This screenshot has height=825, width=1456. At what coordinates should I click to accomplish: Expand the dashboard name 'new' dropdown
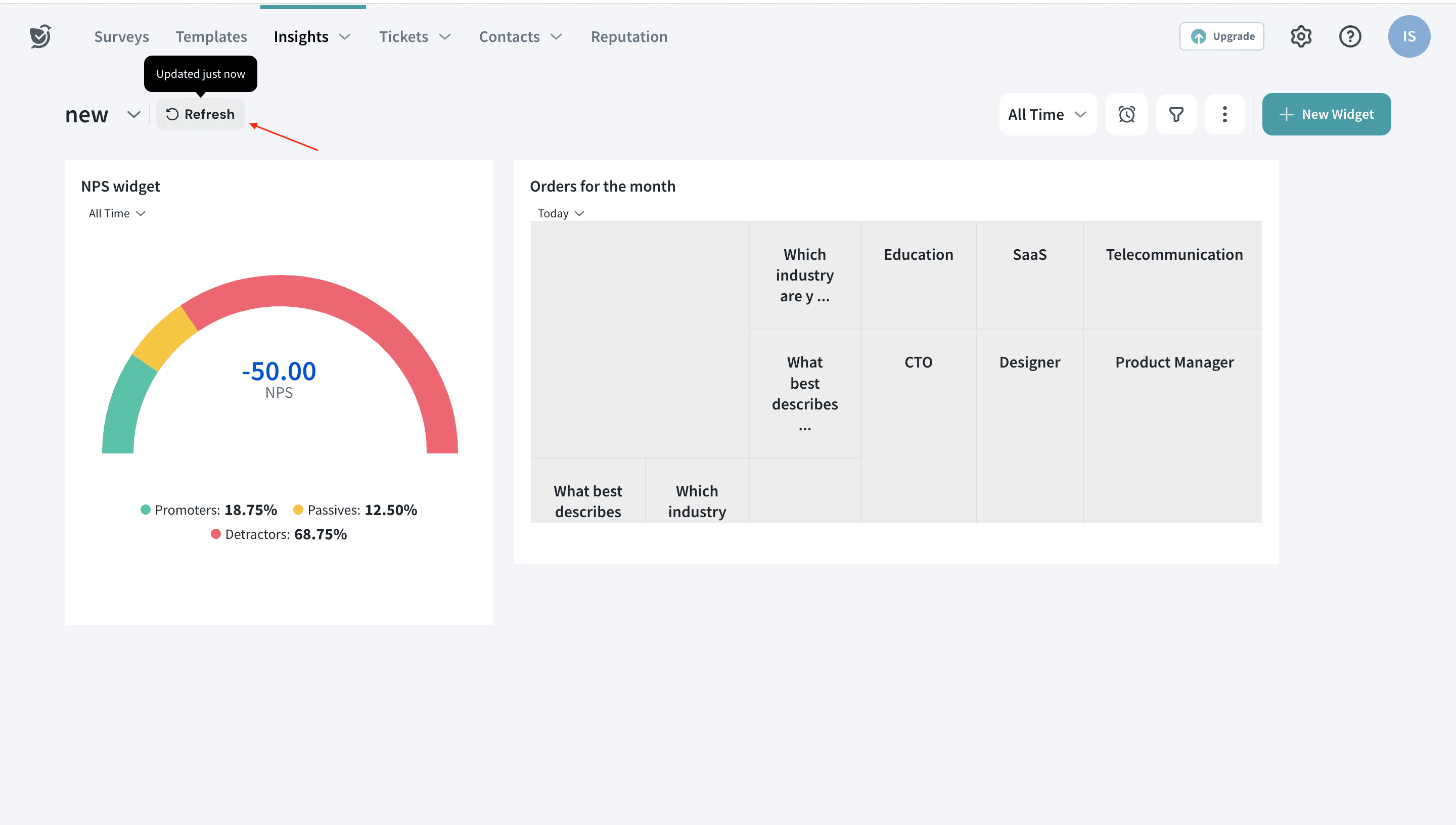133,114
